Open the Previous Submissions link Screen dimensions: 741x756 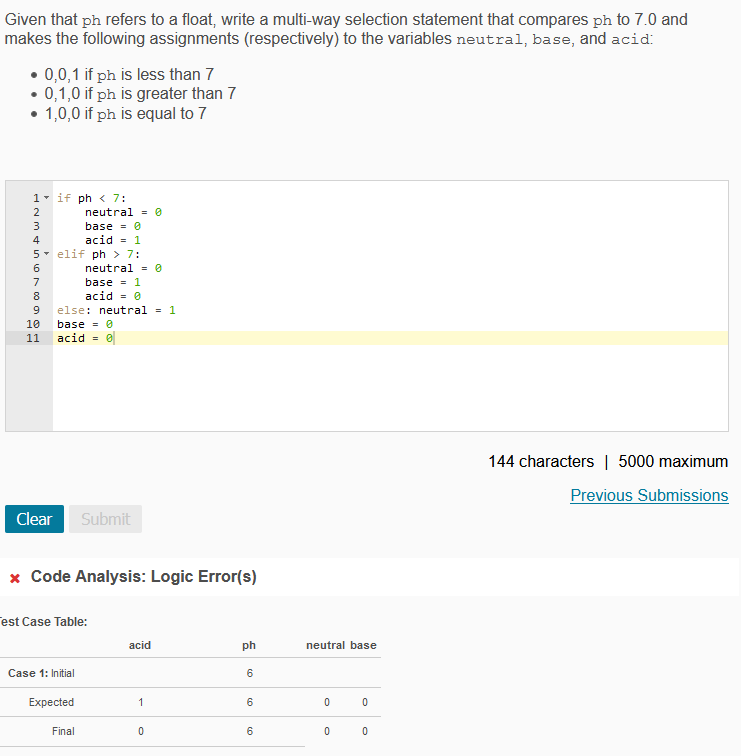click(649, 495)
